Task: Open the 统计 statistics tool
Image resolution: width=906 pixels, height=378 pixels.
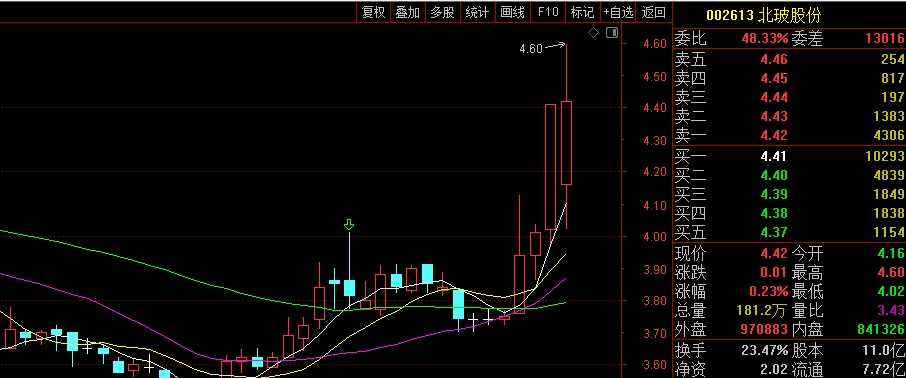Action: click(477, 12)
